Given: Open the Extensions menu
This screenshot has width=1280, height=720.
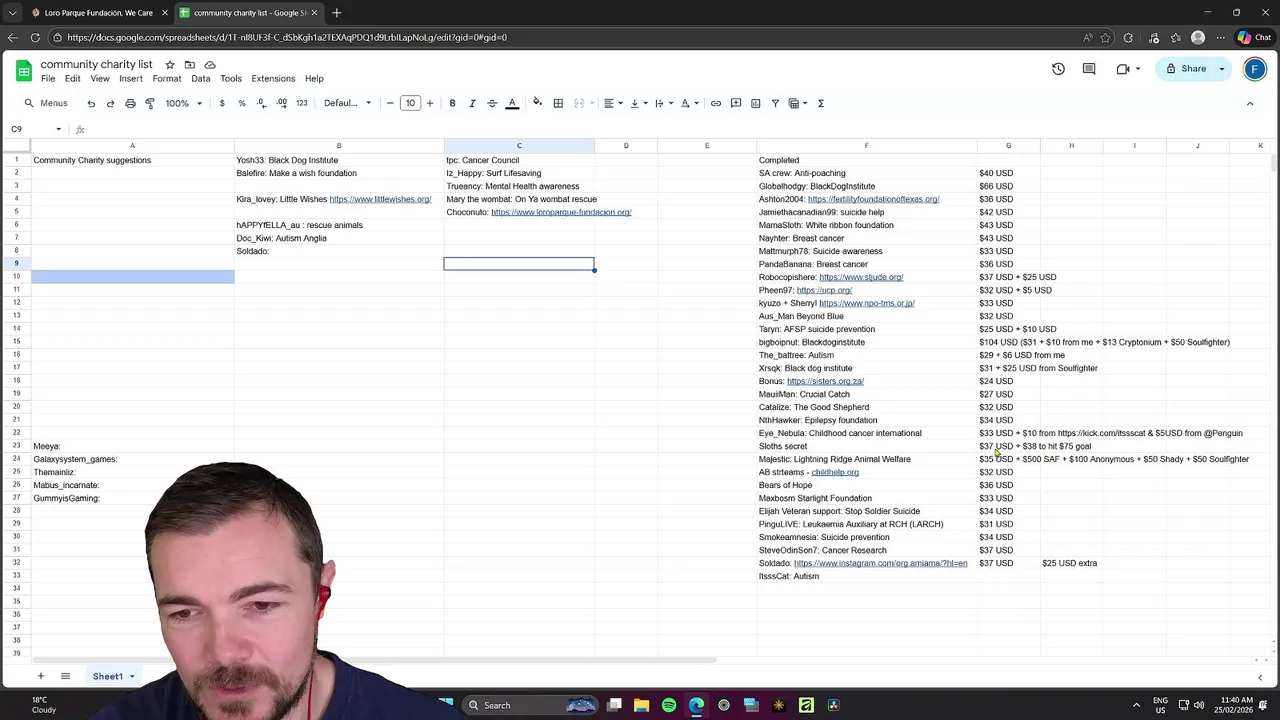Looking at the screenshot, I should (x=273, y=79).
